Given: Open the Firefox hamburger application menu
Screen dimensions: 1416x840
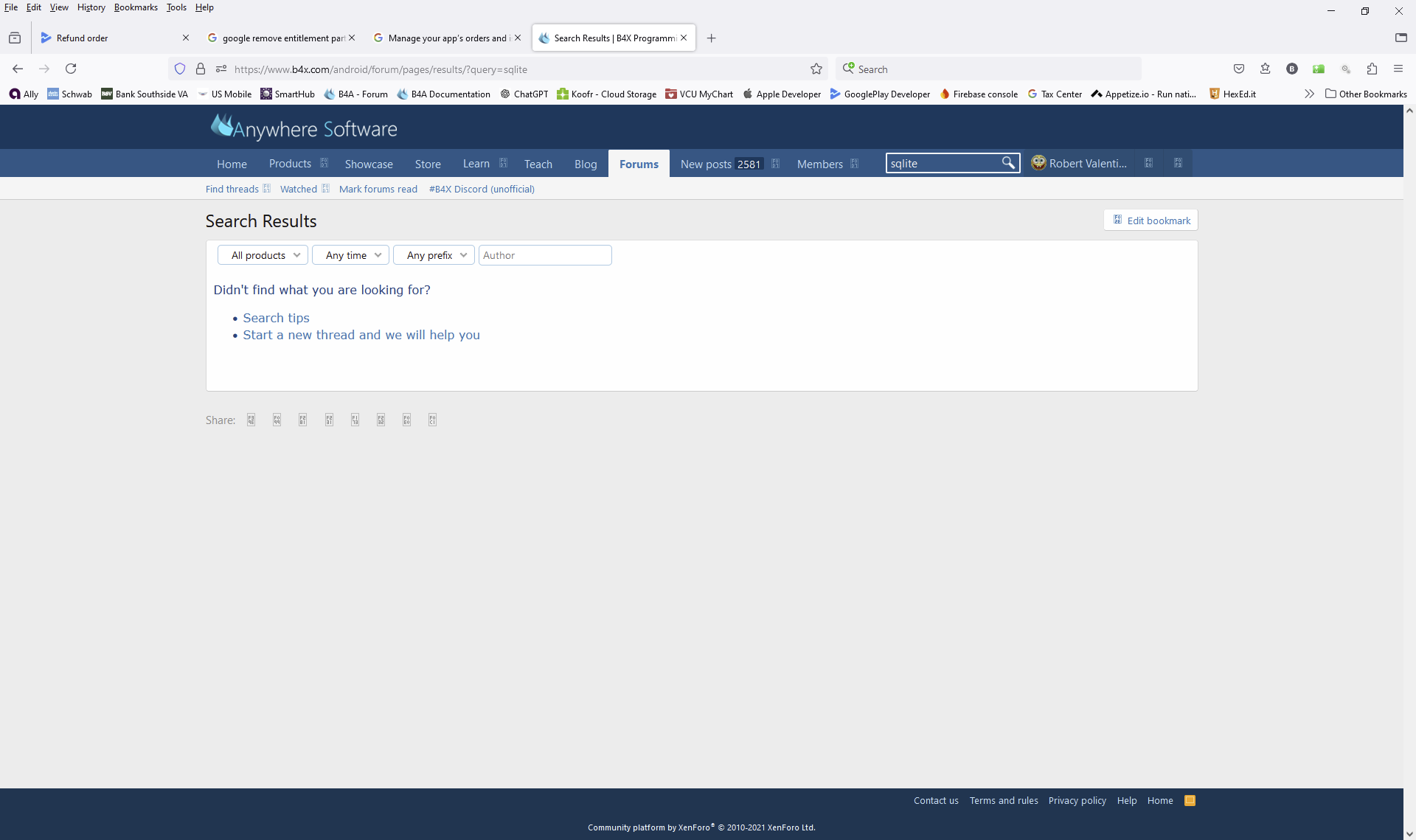Looking at the screenshot, I should pos(1398,69).
